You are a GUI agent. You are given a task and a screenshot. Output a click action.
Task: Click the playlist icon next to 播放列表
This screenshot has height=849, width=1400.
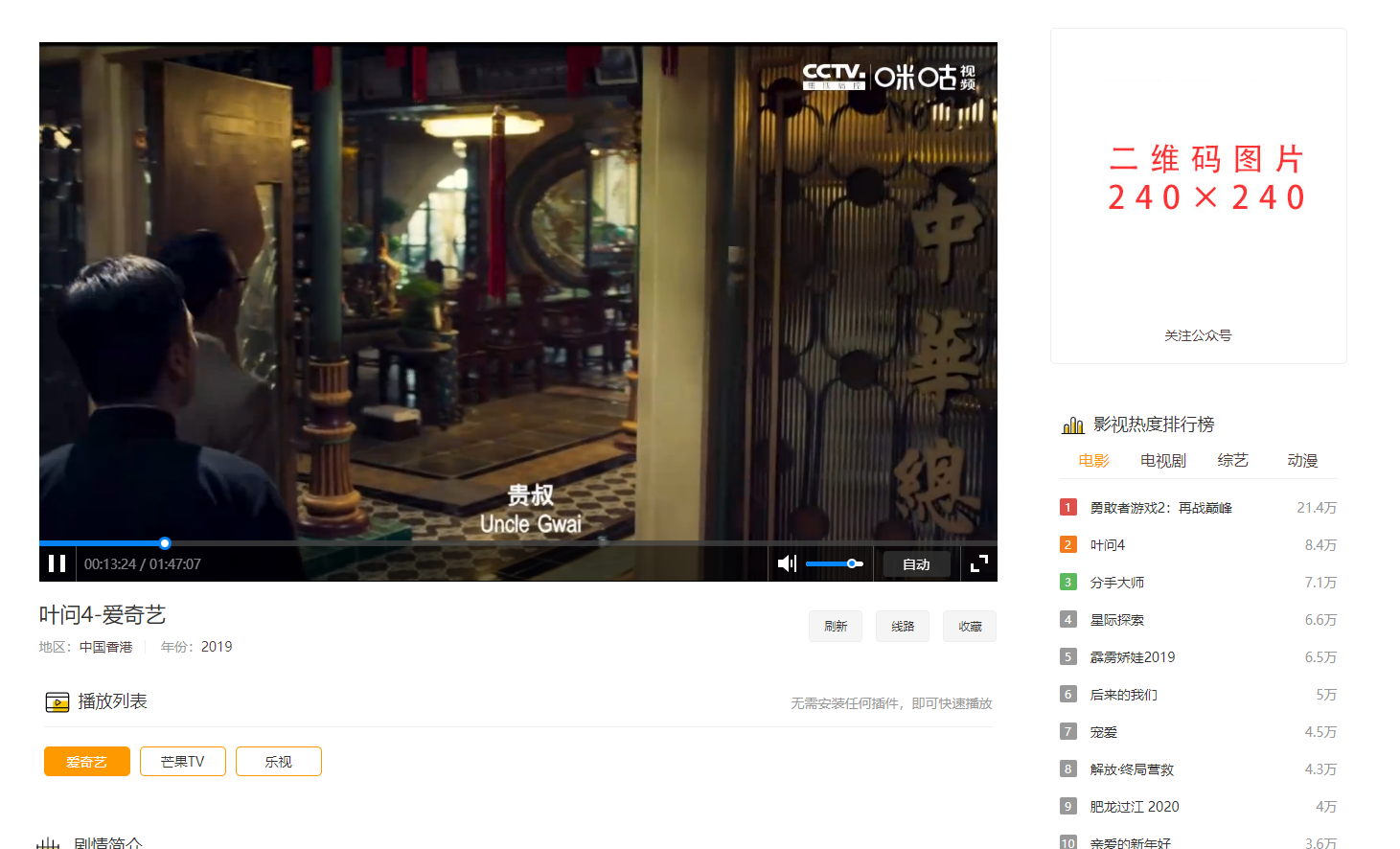[x=57, y=702]
